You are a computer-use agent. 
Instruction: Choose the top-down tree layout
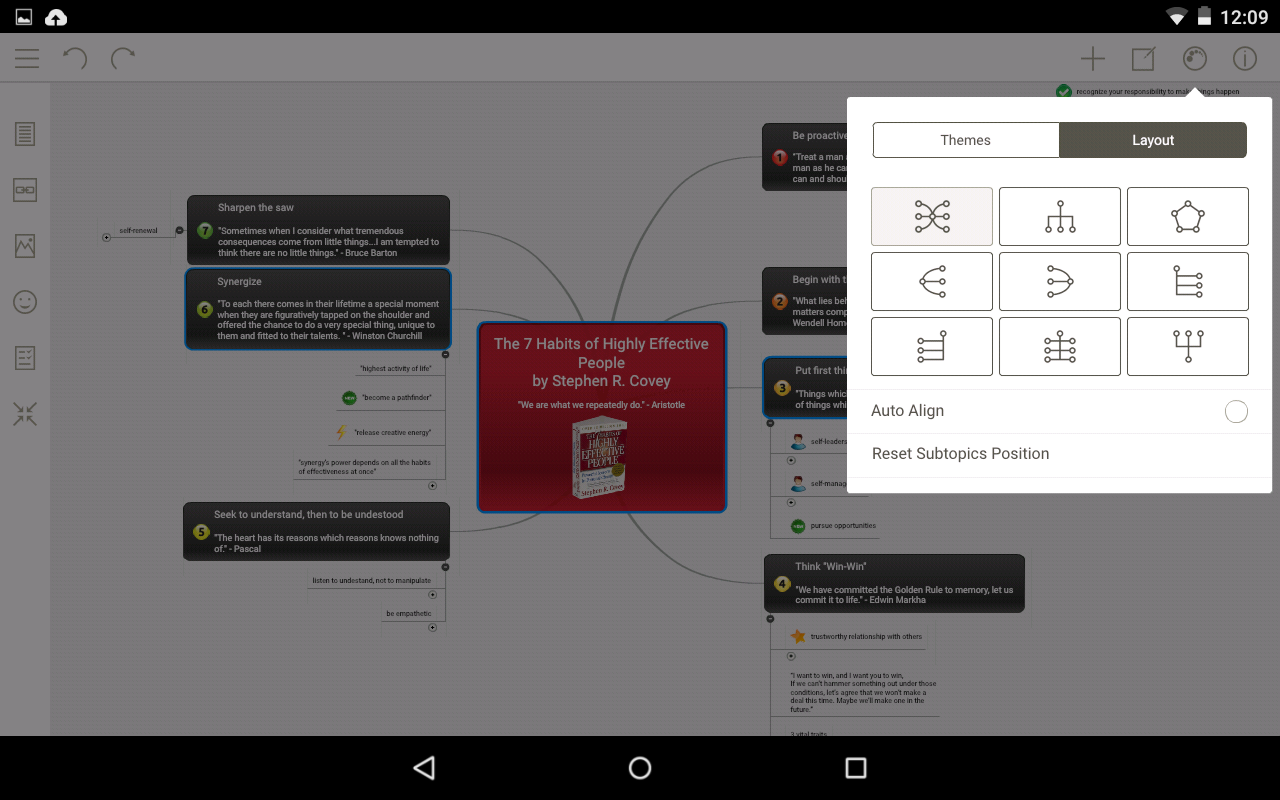pyautogui.click(x=1060, y=216)
